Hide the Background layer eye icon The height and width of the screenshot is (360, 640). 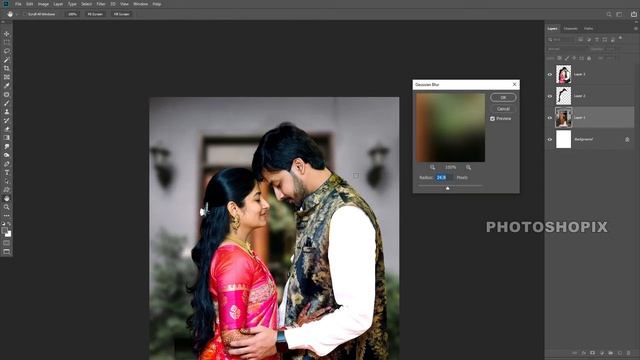pos(550,140)
